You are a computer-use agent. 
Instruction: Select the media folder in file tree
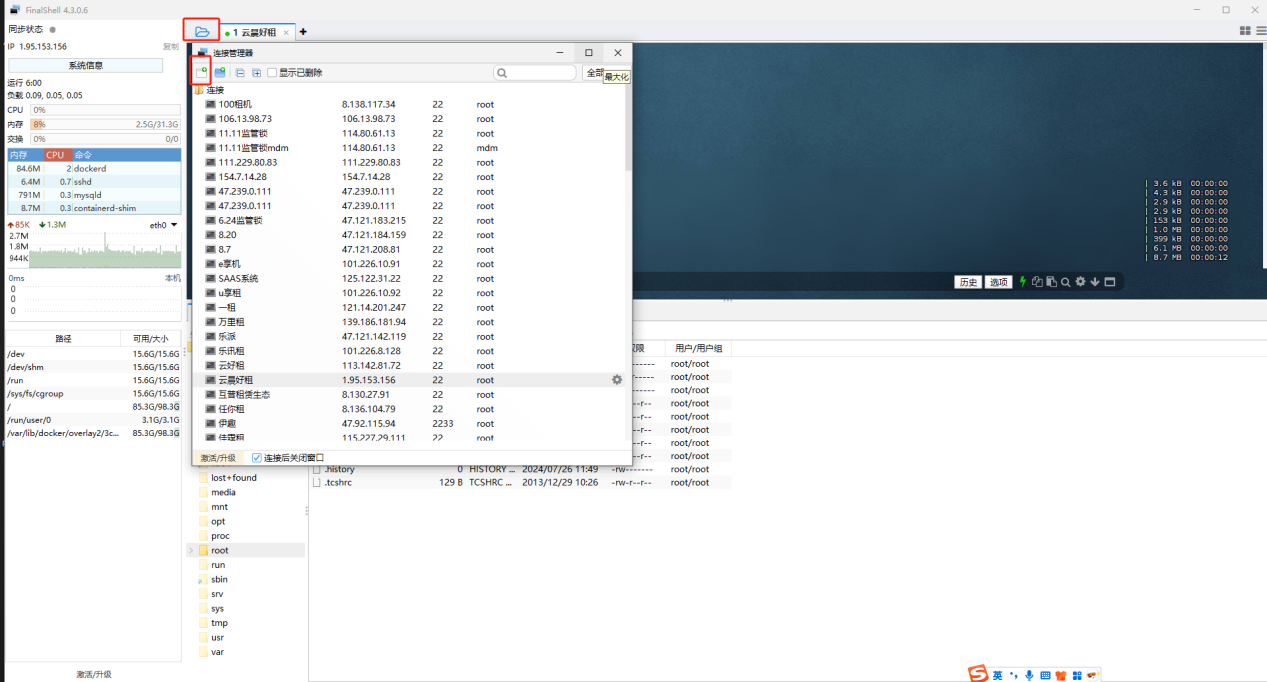pyautogui.click(x=223, y=492)
